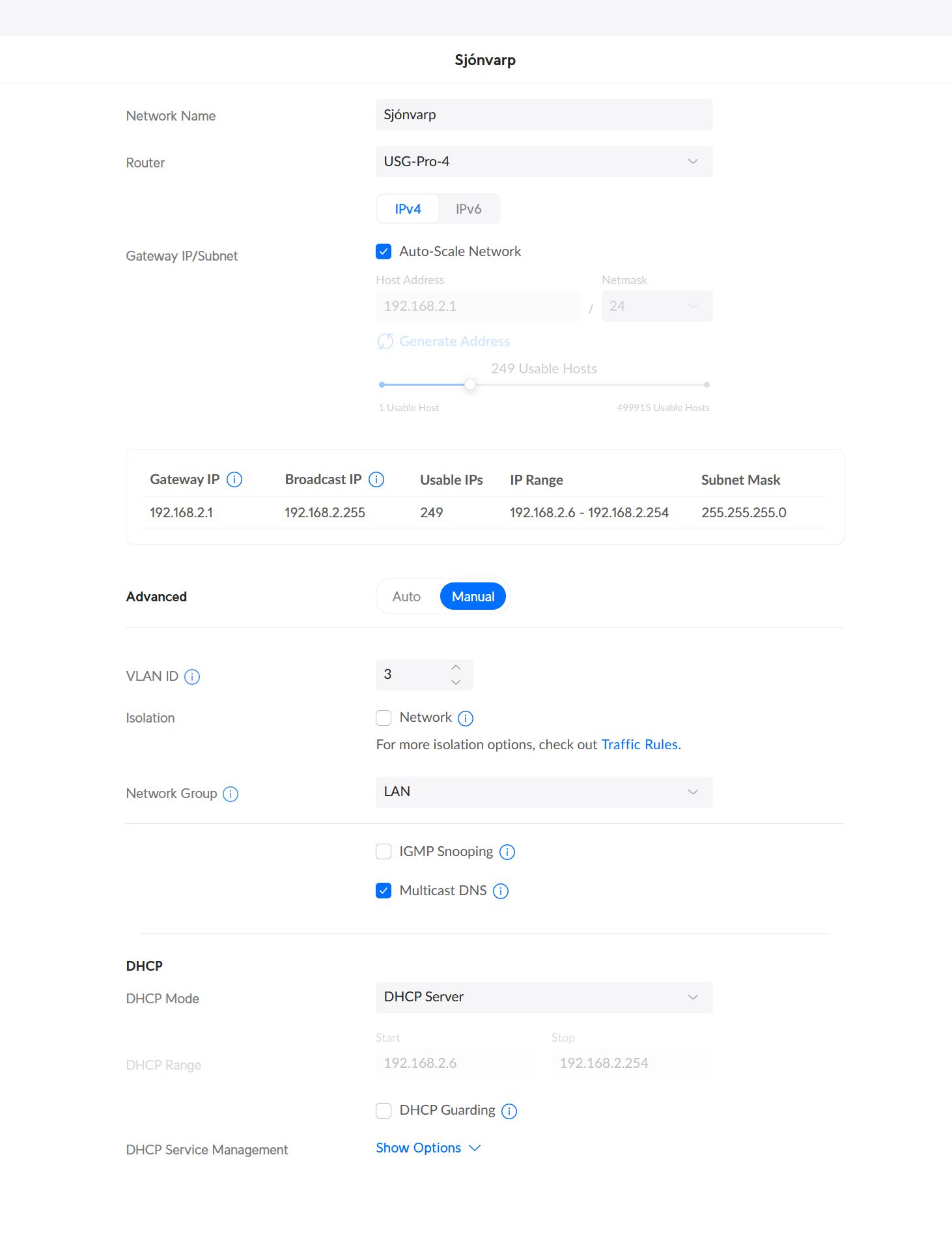Switch to the IPv6 tab
The width and height of the screenshot is (952, 1258).
468,208
